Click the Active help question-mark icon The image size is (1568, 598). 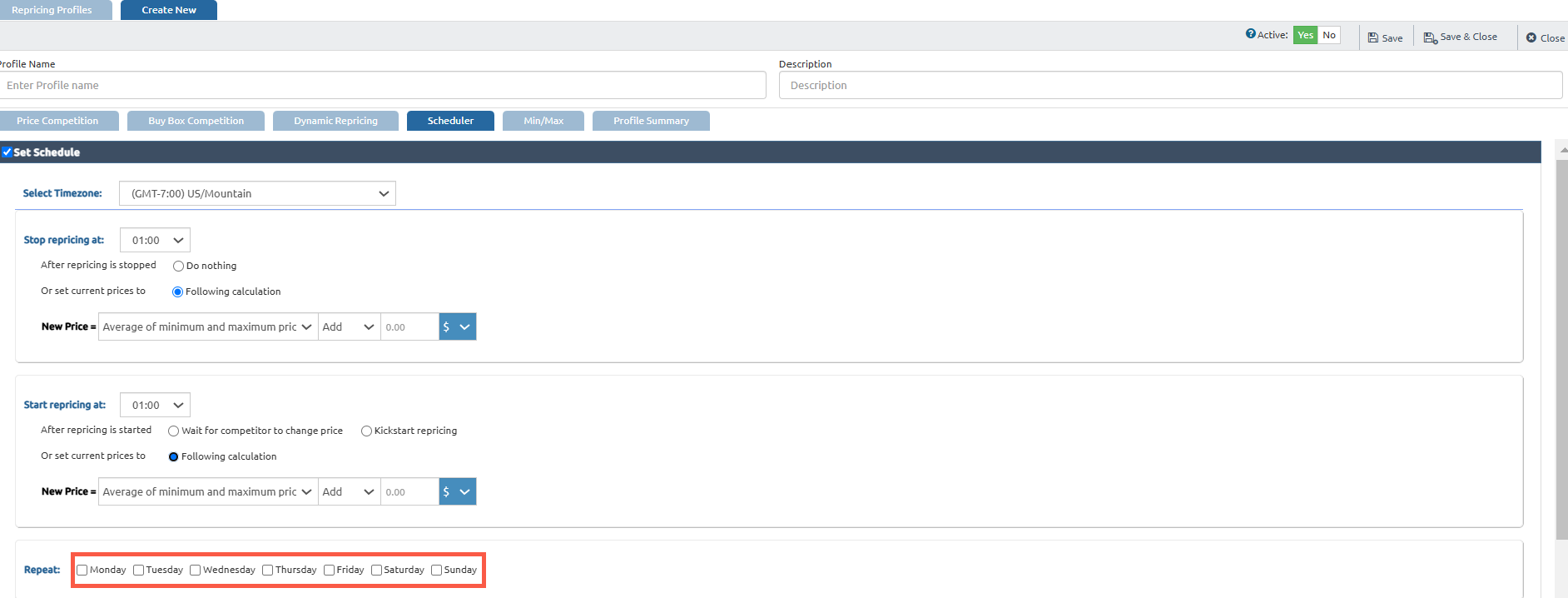click(x=1250, y=34)
